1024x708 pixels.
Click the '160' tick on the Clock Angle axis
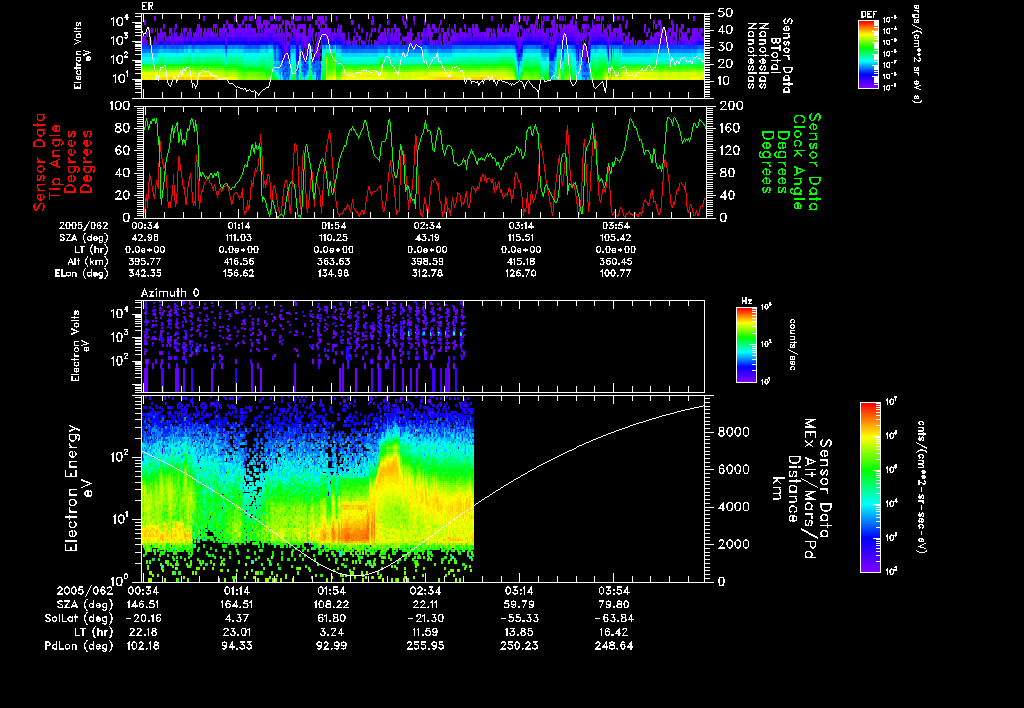pyautogui.click(x=730, y=128)
